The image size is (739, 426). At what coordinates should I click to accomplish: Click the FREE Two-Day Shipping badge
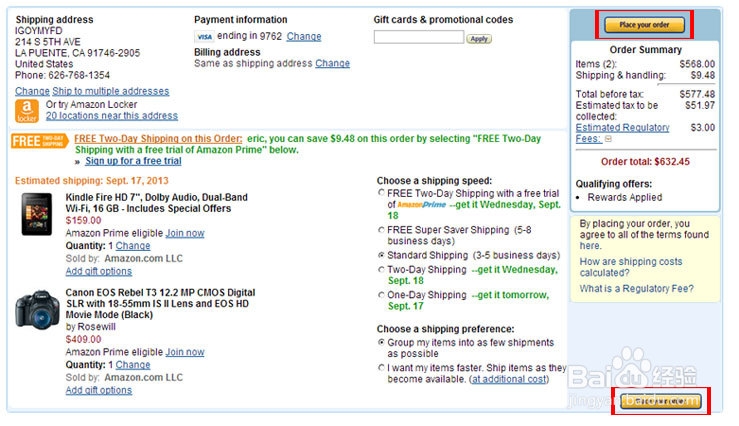click(x=39, y=141)
